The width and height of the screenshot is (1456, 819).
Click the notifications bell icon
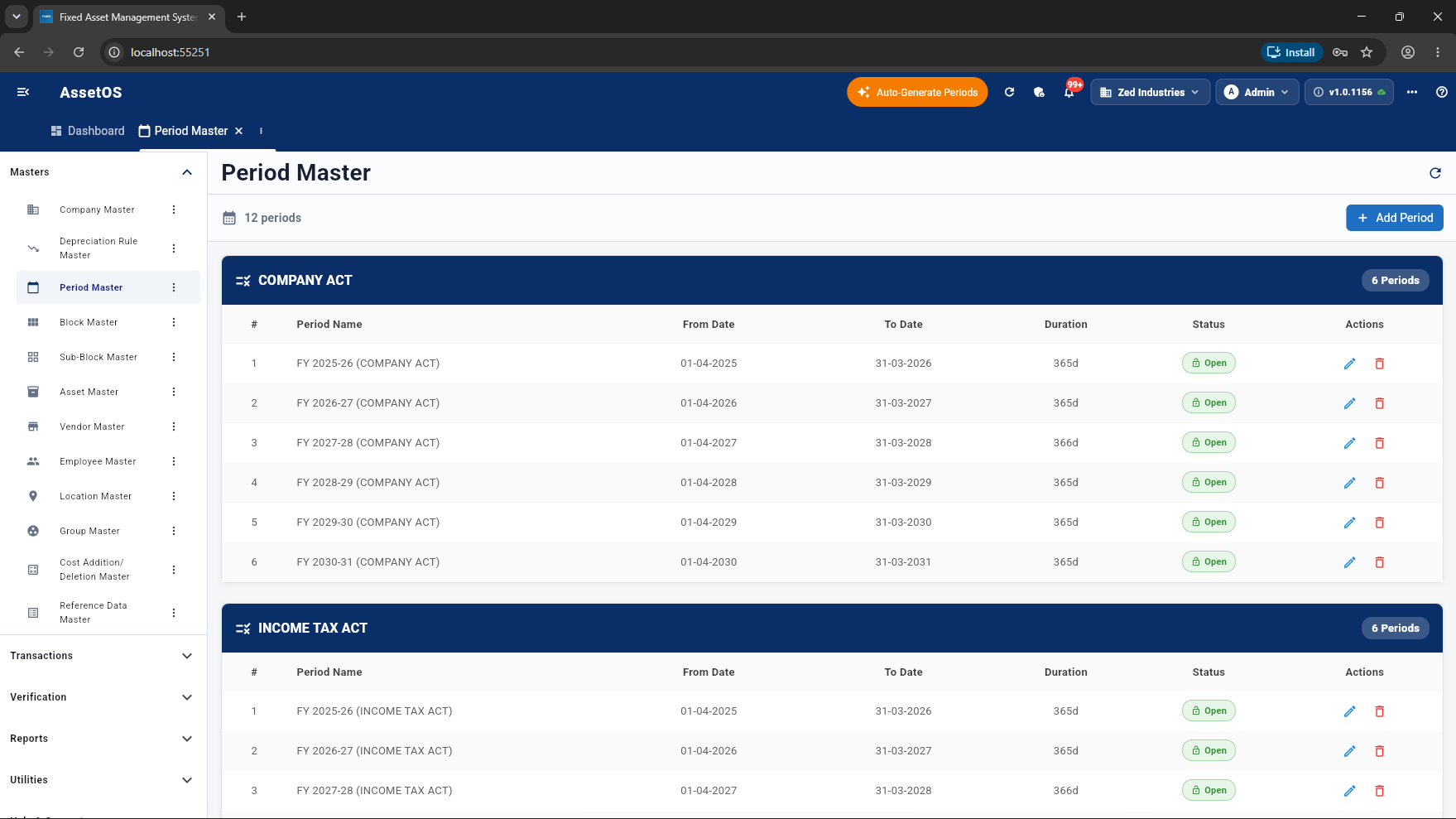point(1069,92)
